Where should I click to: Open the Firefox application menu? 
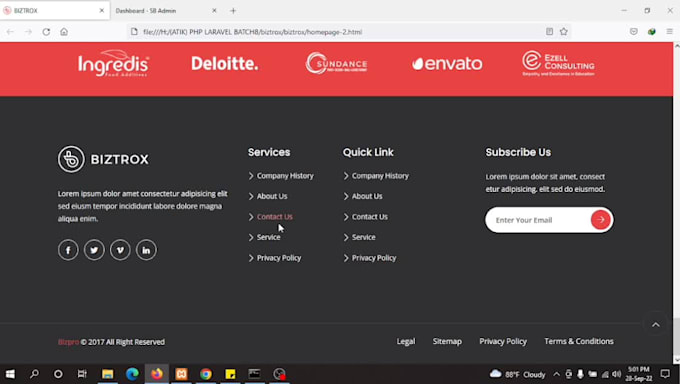coord(670,32)
